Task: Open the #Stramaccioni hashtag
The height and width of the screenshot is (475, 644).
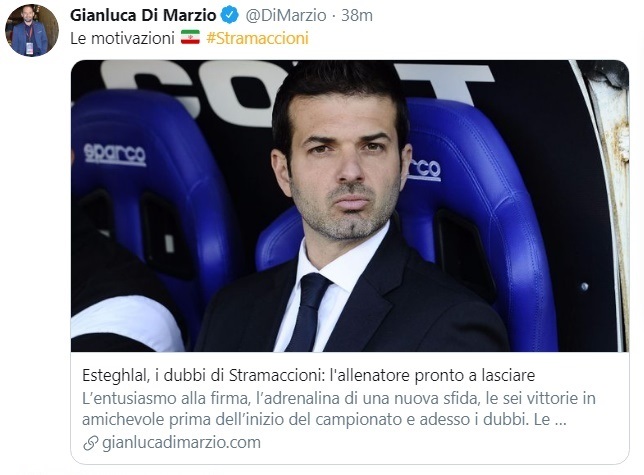Action: 257,38
